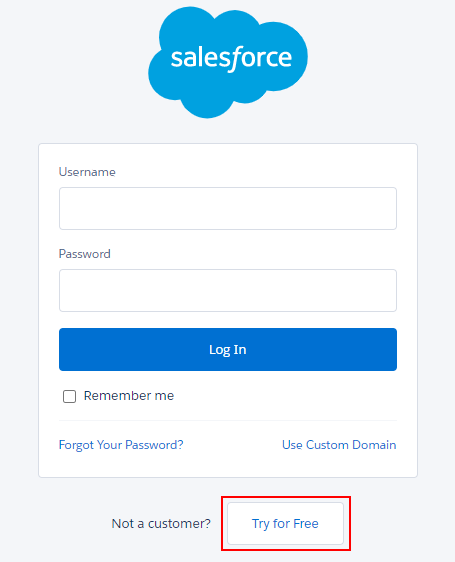
Task: Tick the Remember me checkbox
Action: pyautogui.click(x=69, y=396)
